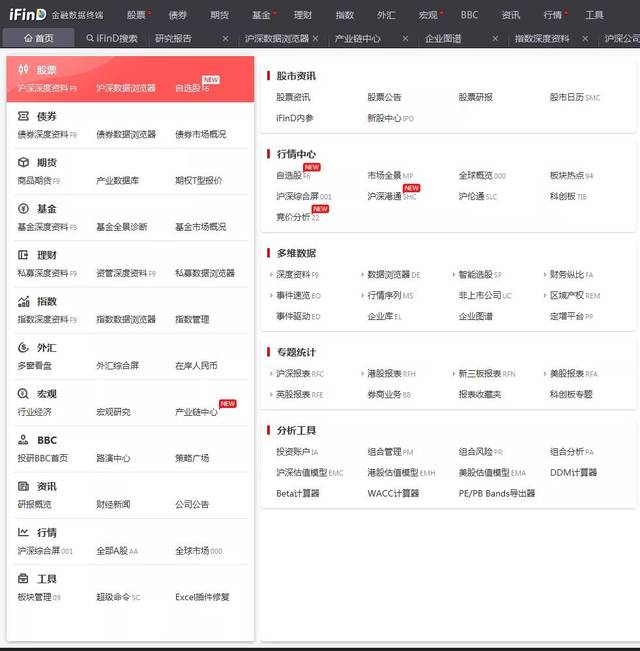Open 股票公告 link
This screenshot has width=640, height=651.
pyautogui.click(x=384, y=97)
